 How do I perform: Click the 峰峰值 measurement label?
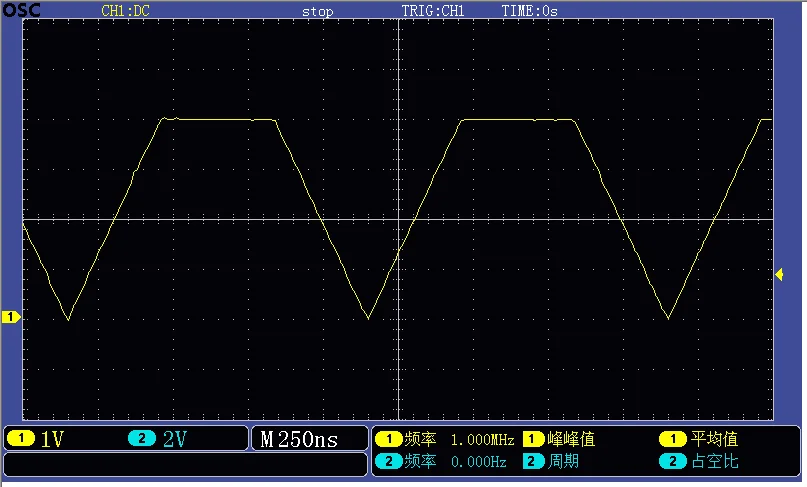[x=571, y=439]
